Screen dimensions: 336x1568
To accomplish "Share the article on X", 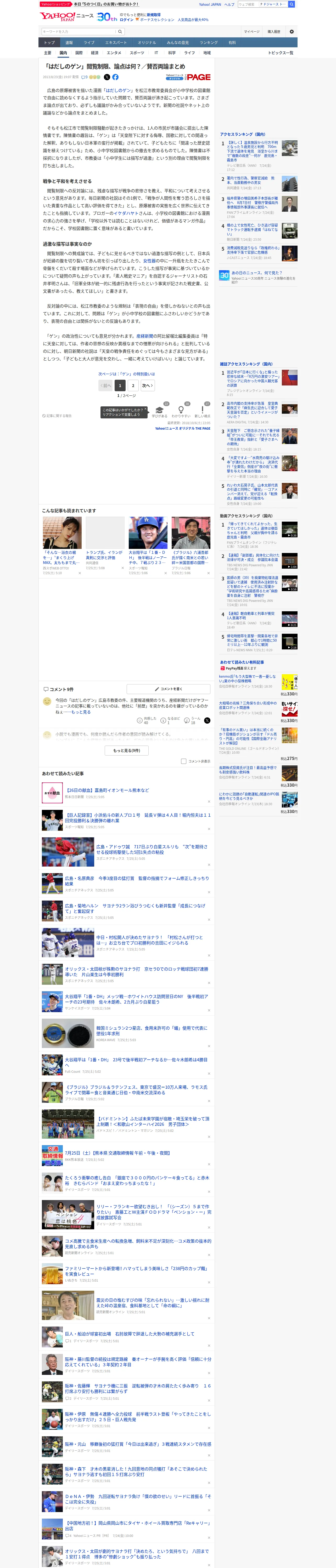I will [107, 77].
